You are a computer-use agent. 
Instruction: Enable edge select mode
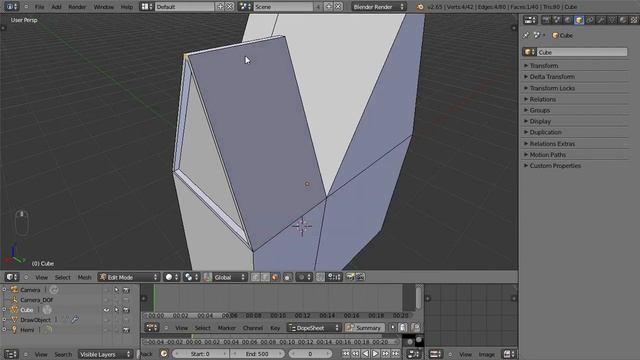[265, 277]
